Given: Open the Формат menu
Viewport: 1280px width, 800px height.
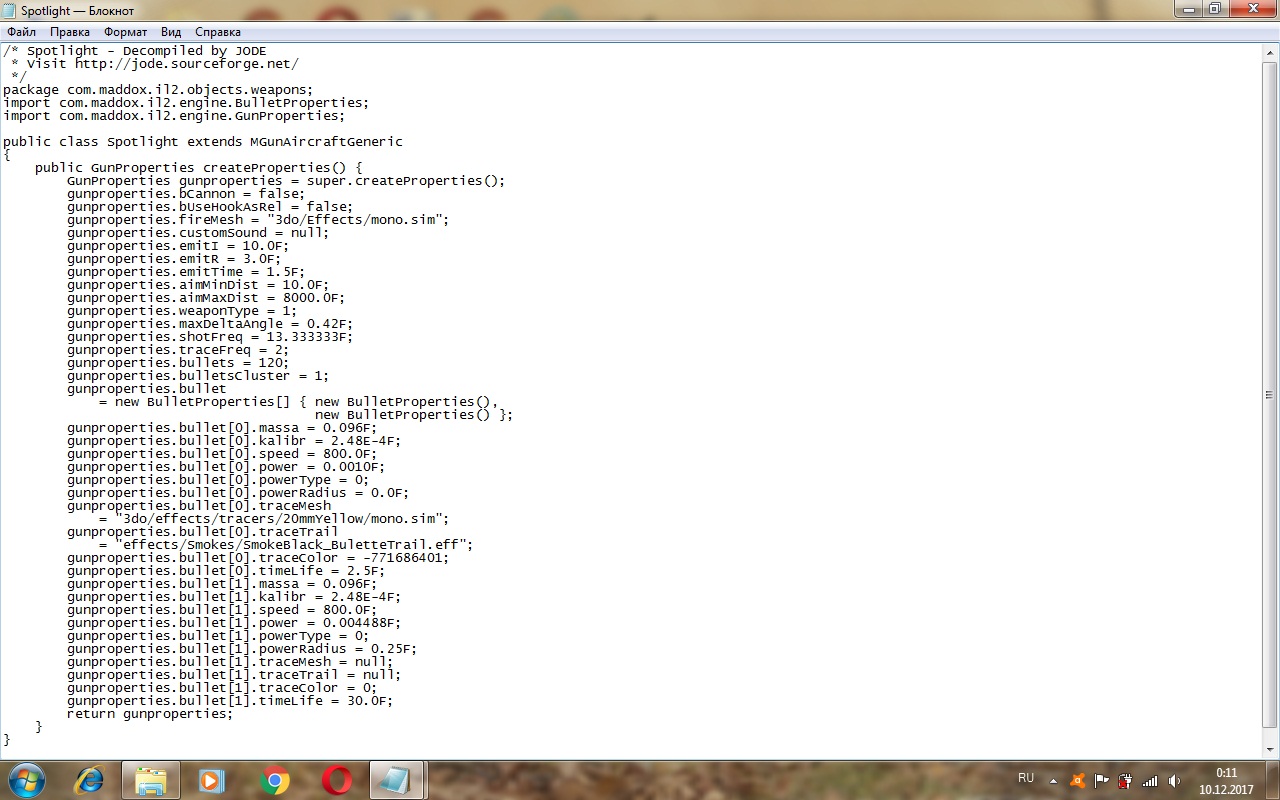Looking at the screenshot, I should click(126, 32).
